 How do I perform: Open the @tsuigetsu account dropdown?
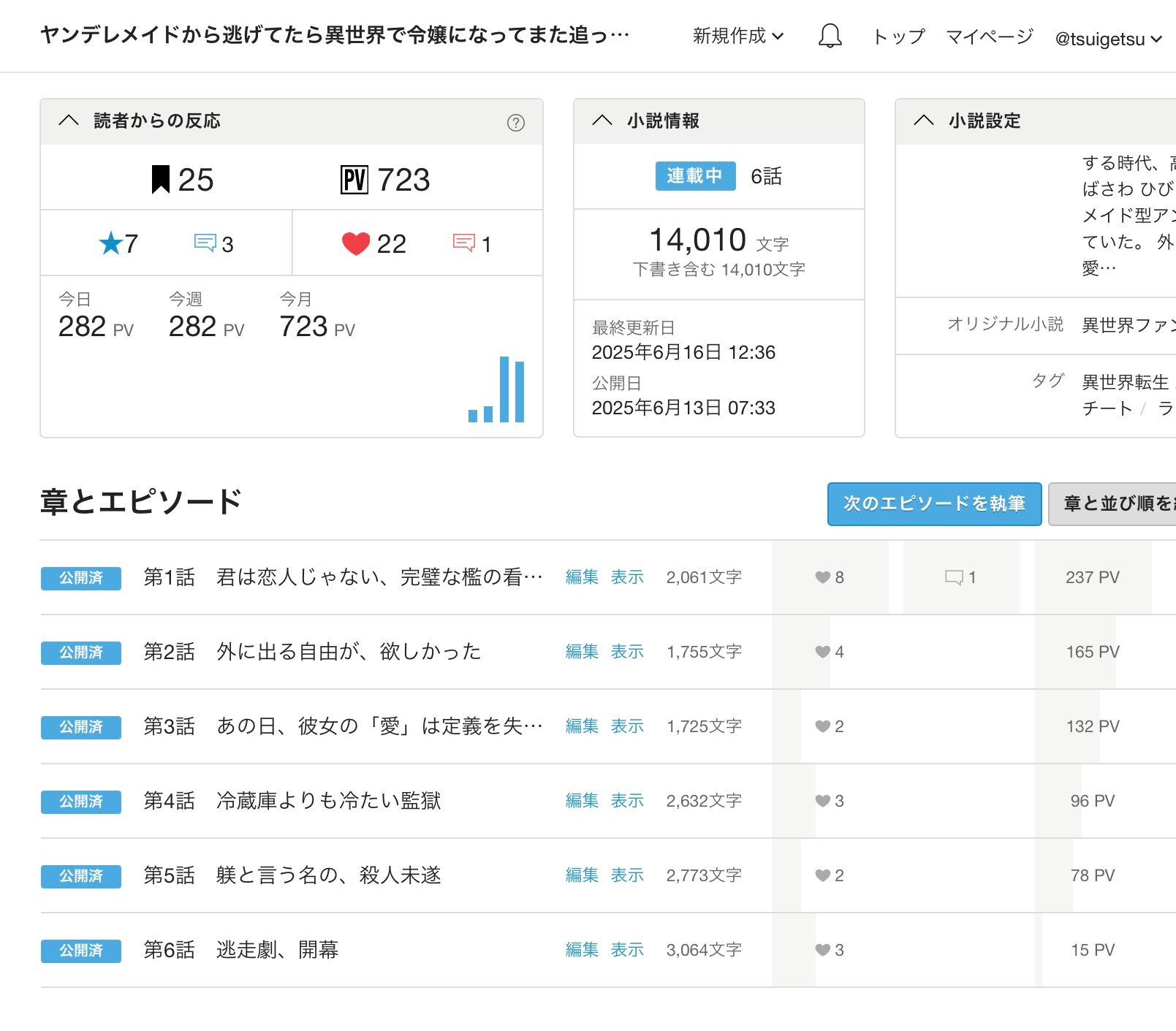1107,39
